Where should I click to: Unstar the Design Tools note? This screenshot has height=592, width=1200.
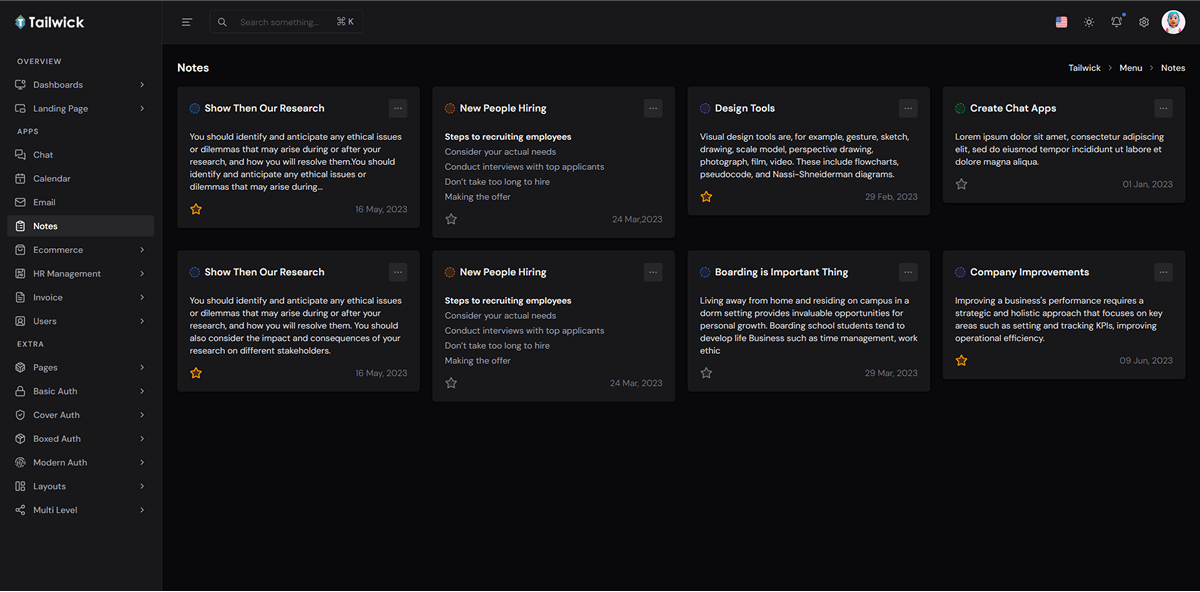[706, 197]
